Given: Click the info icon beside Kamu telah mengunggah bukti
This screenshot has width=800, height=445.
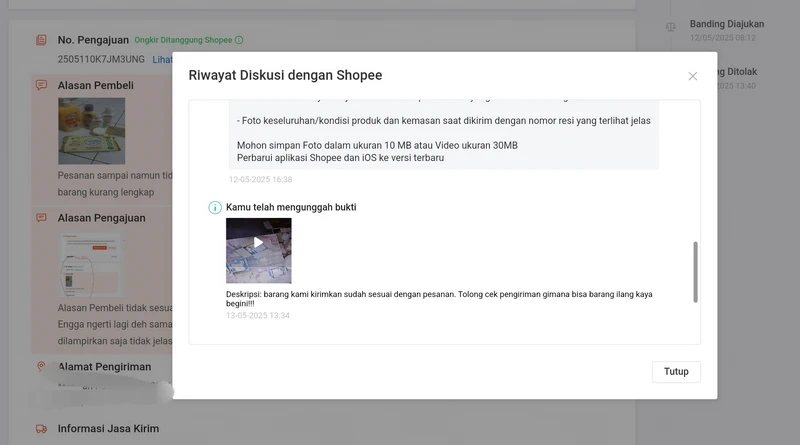Looking at the screenshot, I should (x=215, y=207).
